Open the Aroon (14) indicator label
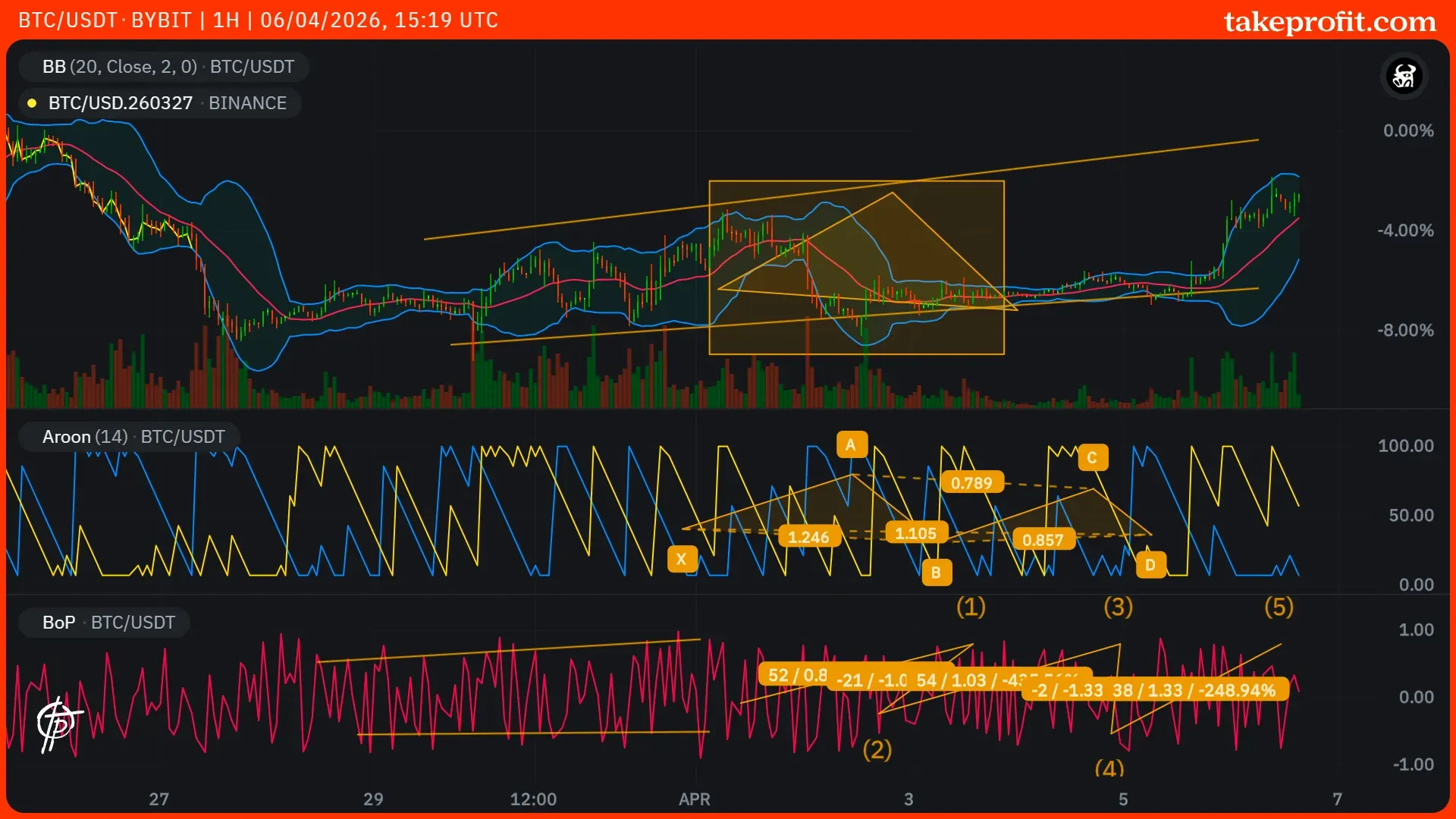Screen dimensions: 1456x819 (129, 437)
